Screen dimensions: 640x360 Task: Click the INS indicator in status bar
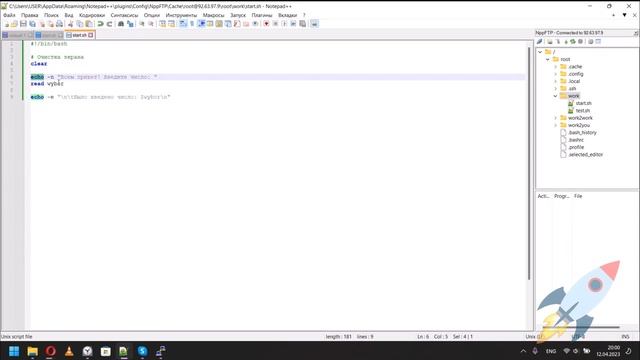[625, 337]
